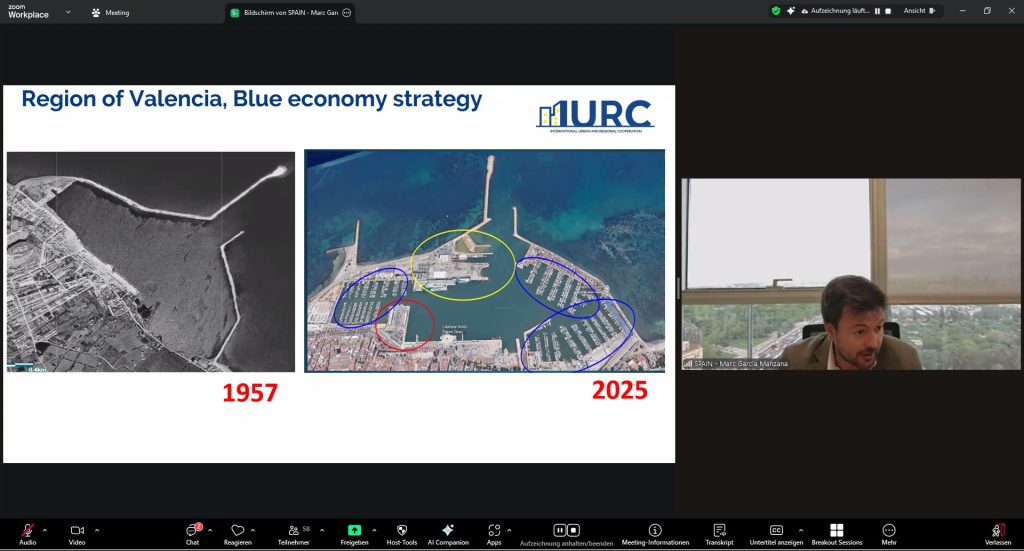Open the Zoom Workplace dropdown chevron
The width and height of the screenshot is (1024, 551).
[68, 12]
